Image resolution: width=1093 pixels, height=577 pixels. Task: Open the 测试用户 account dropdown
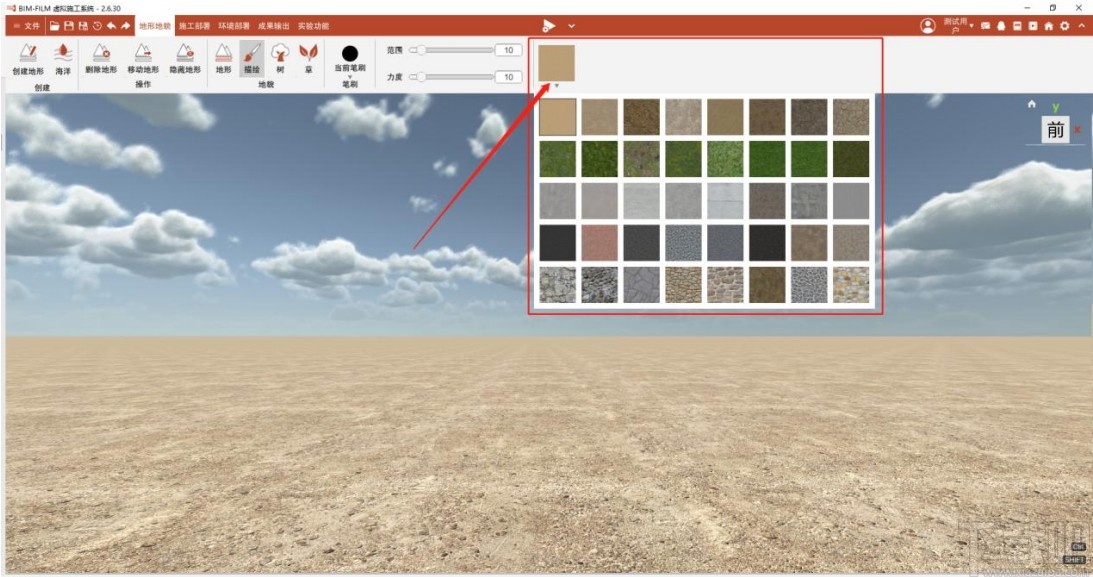[x=958, y=26]
